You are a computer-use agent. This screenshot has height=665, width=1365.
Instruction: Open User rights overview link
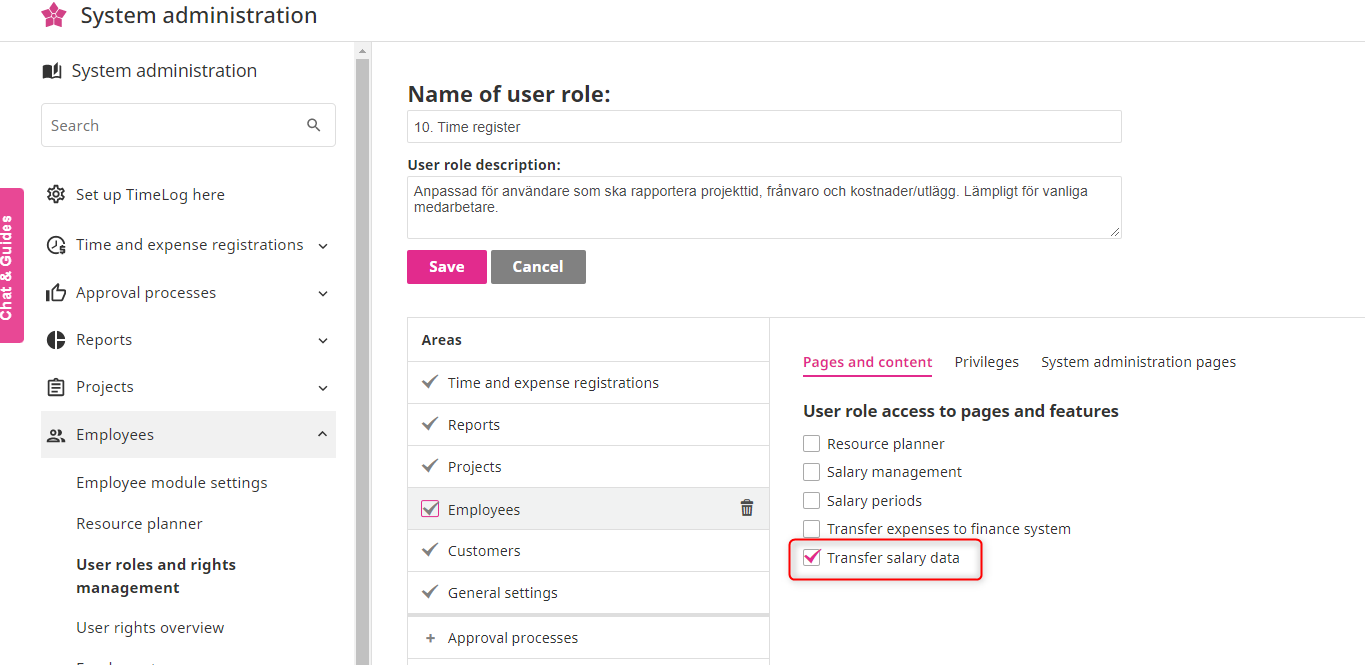[x=150, y=628]
